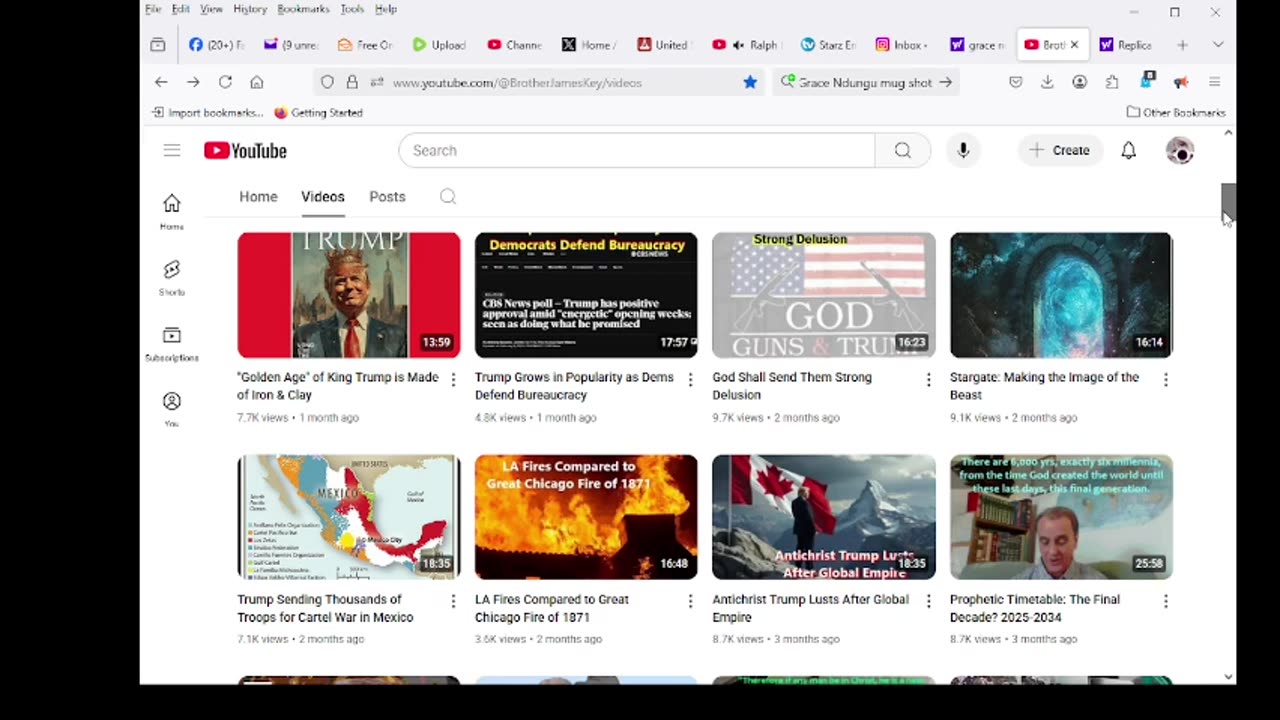Open the History menu

(250, 9)
